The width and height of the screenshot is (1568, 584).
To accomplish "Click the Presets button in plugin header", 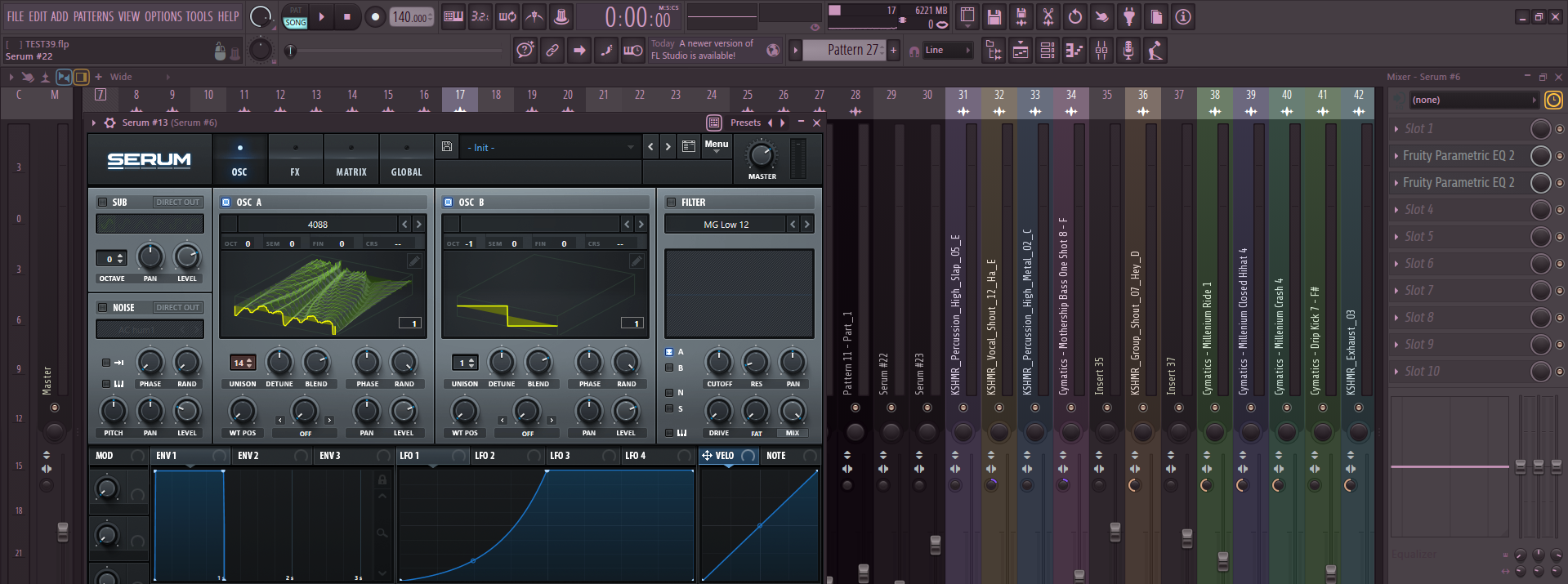I will pyautogui.click(x=745, y=123).
